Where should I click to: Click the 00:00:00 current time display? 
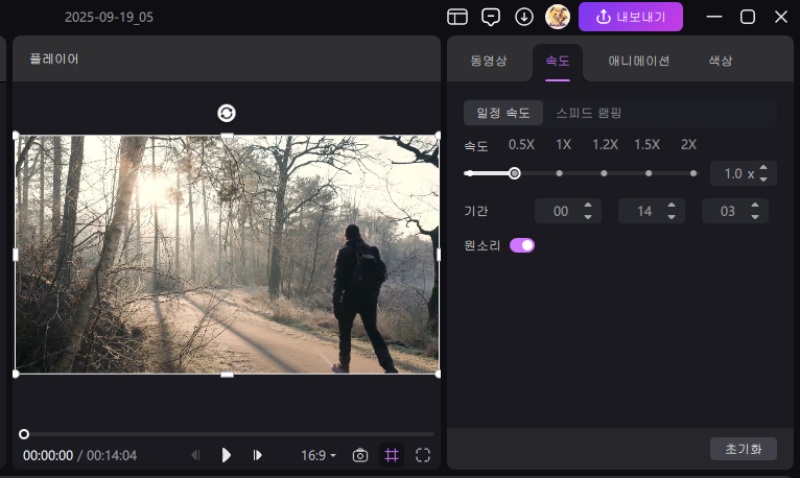tap(48, 455)
